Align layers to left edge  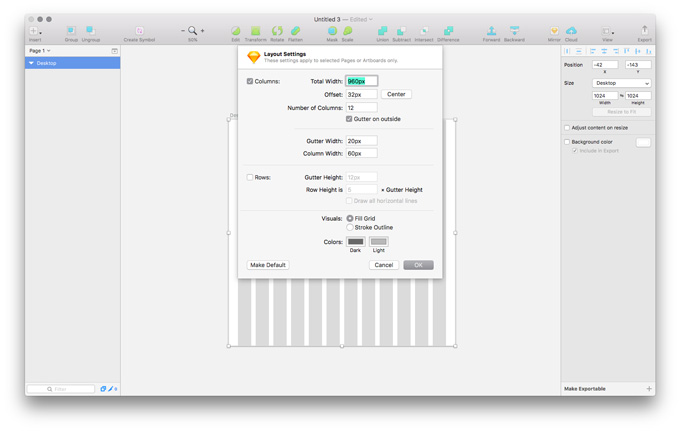[593, 51]
